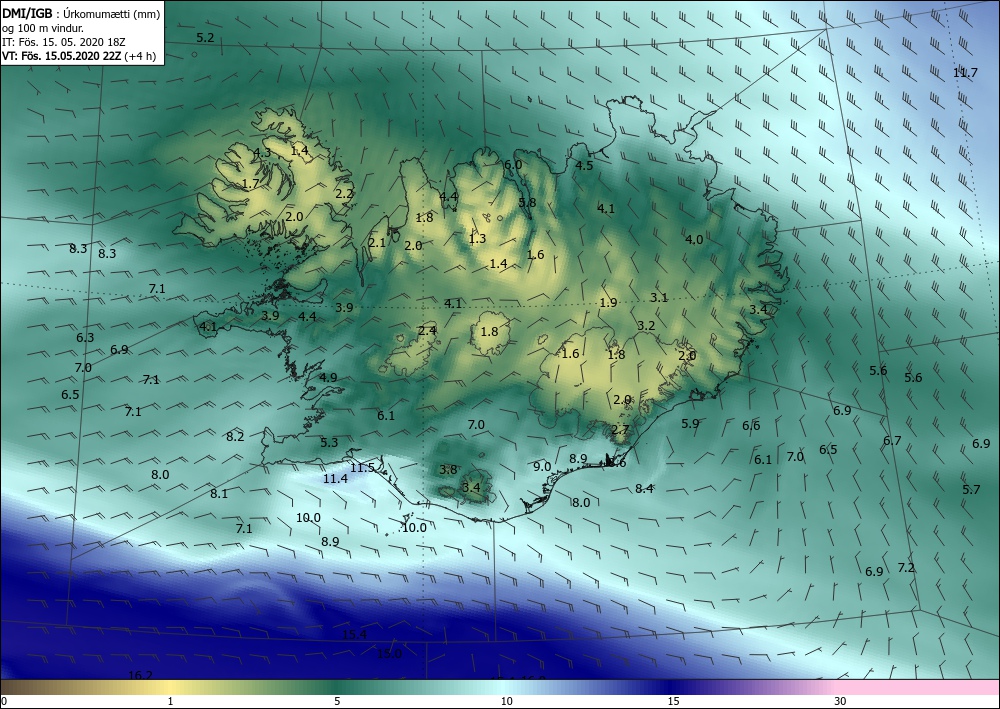
Task: Click the '1.3' value on the map
Action: click(x=477, y=239)
